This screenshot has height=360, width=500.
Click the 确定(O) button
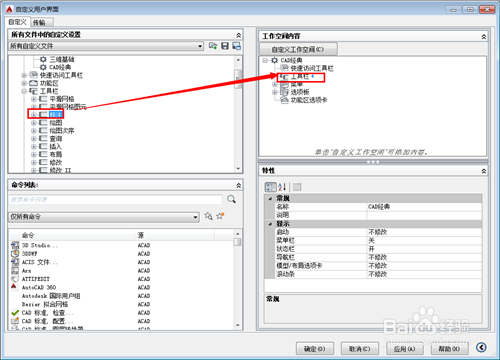pyautogui.click(x=315, y=349)
